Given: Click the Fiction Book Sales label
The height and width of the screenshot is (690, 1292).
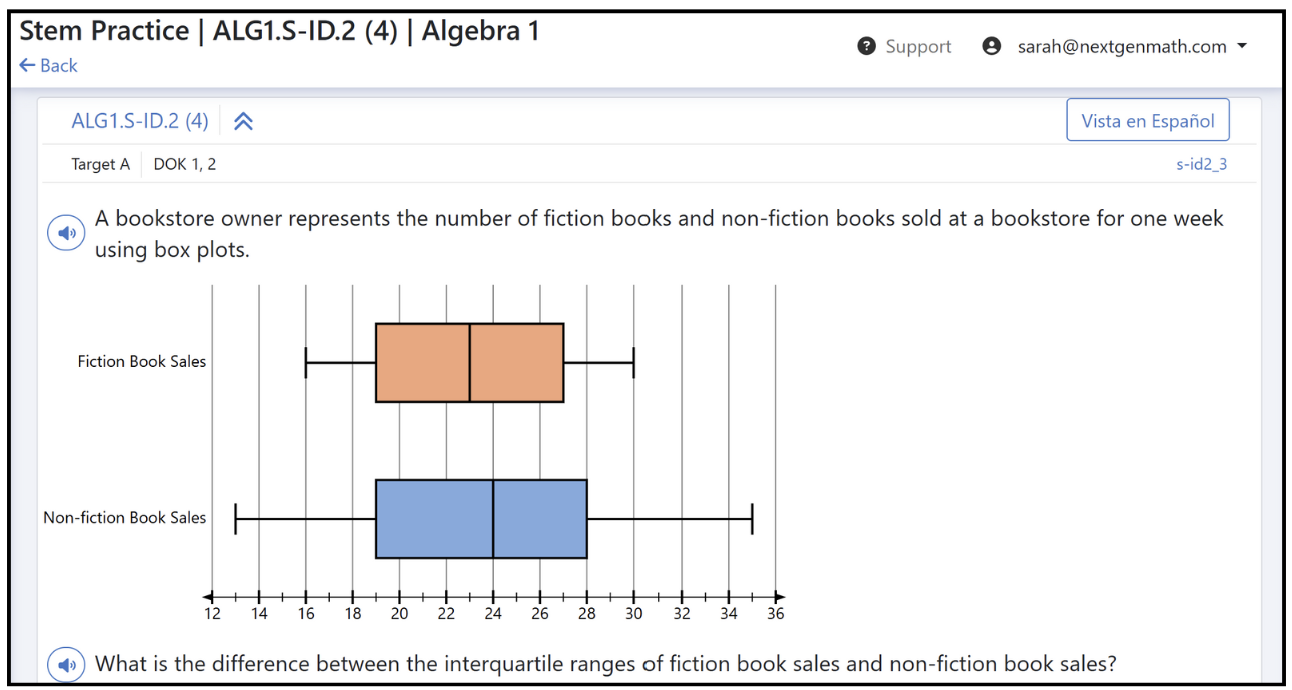Looking at the screenshot, I should [x=142, y=361].
